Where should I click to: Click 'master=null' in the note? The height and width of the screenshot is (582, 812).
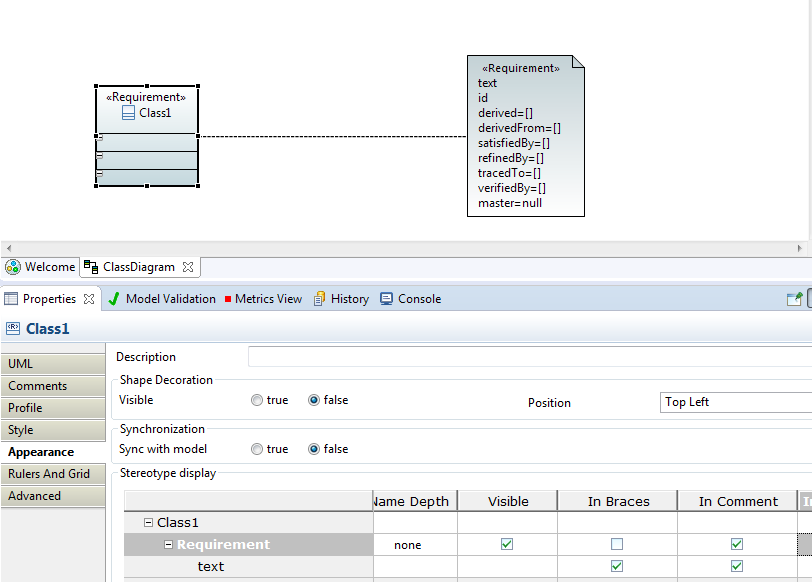click(x=510, y=203)
